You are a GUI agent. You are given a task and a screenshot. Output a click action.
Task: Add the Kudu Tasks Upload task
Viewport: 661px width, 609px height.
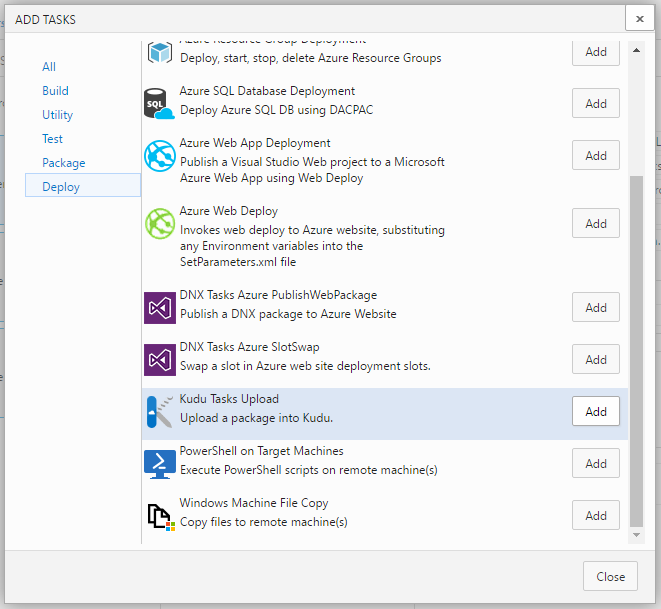point(596,411)
